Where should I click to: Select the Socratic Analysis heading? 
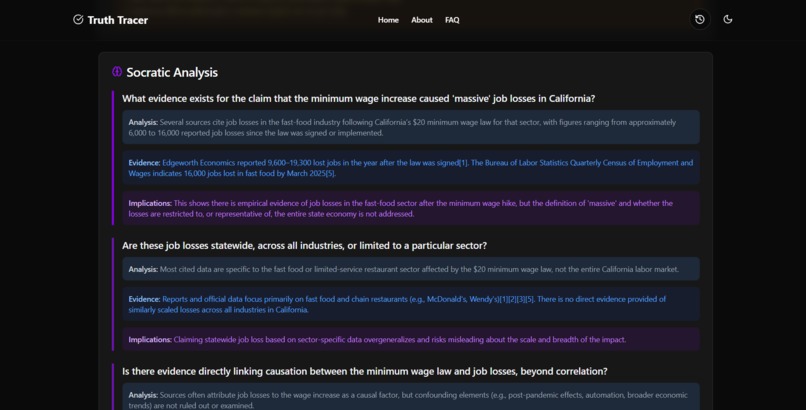(172, 72)
